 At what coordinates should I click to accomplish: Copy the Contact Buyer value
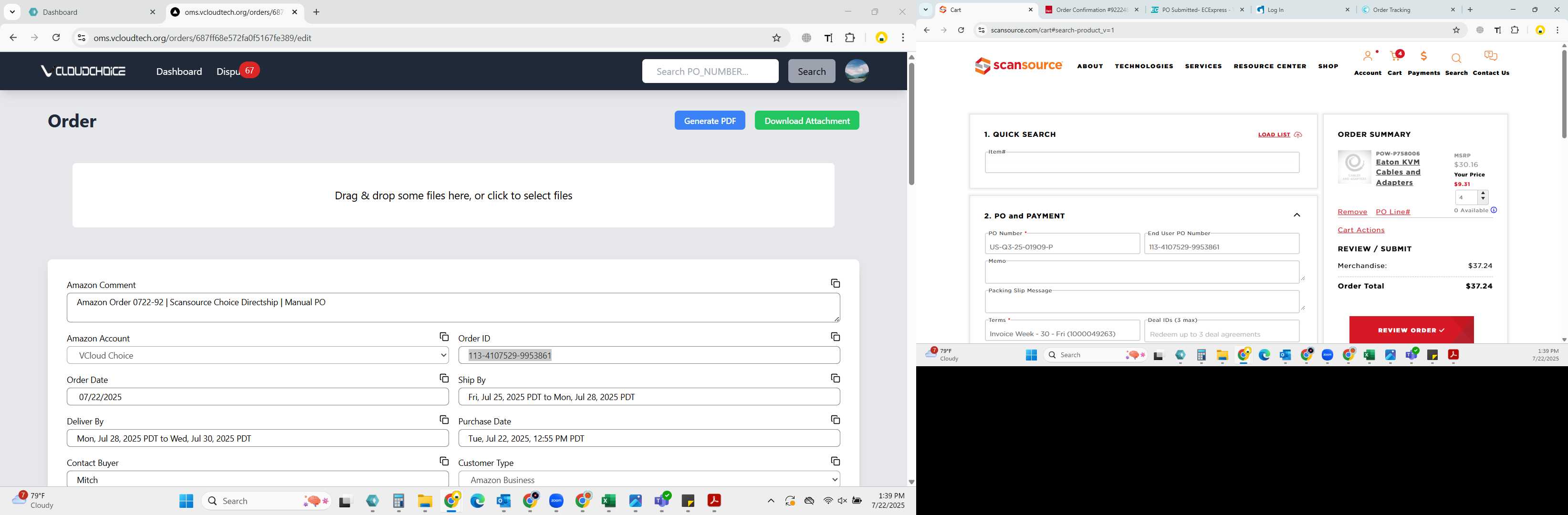(444, 461)
